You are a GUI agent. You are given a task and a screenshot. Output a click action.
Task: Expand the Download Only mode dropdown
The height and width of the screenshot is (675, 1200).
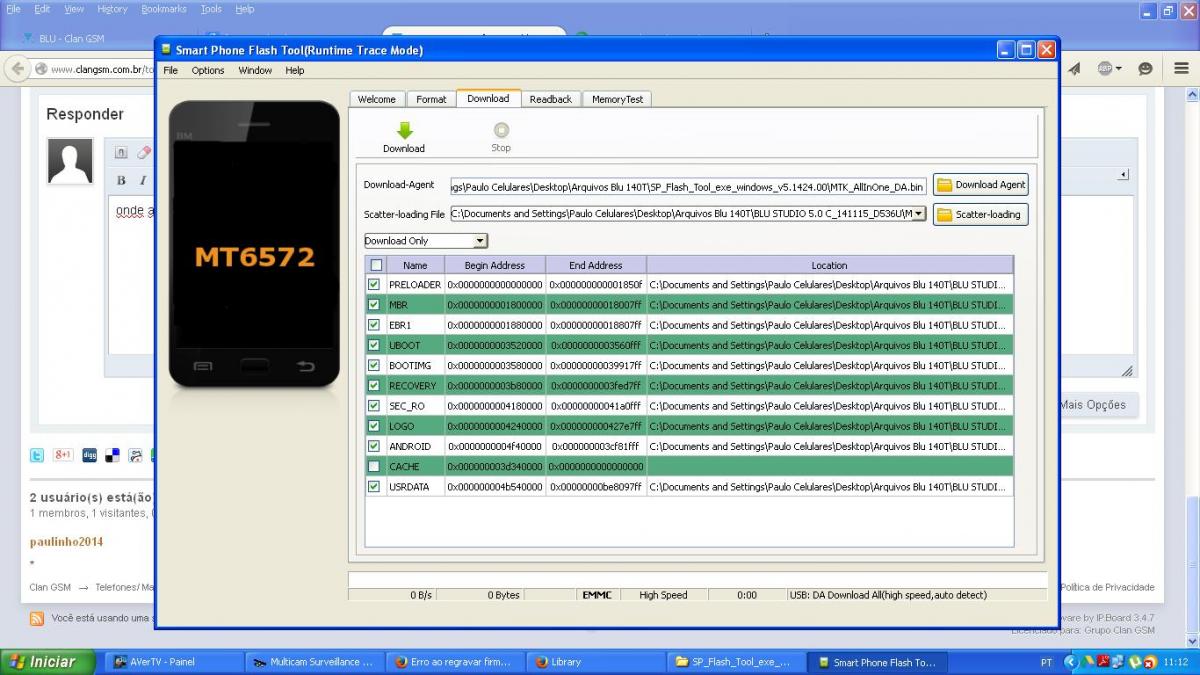pyautogui.click(x=480, y=241)
